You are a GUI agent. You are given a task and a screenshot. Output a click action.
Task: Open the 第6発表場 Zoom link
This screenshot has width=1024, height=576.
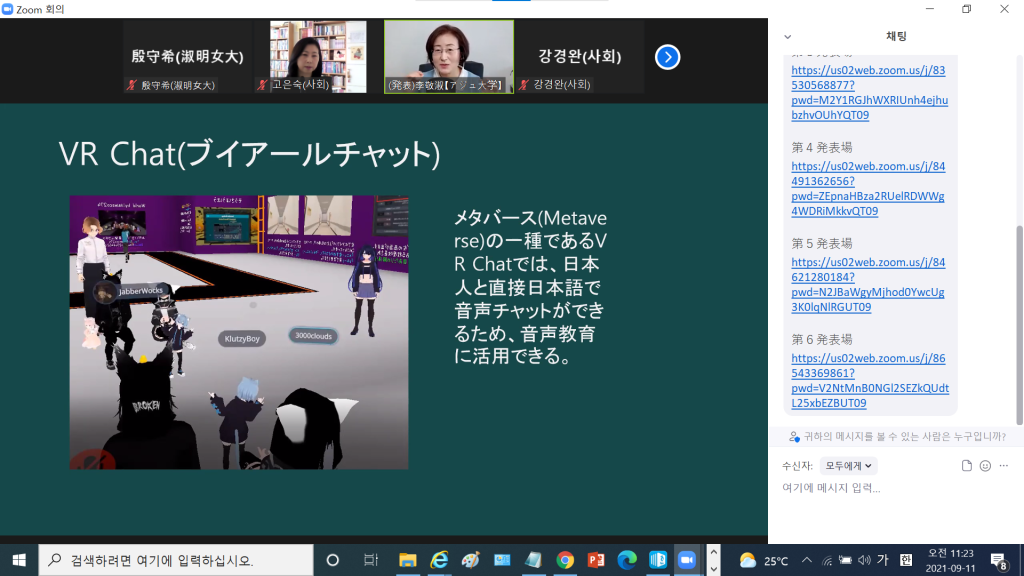[x=870, y=381]
